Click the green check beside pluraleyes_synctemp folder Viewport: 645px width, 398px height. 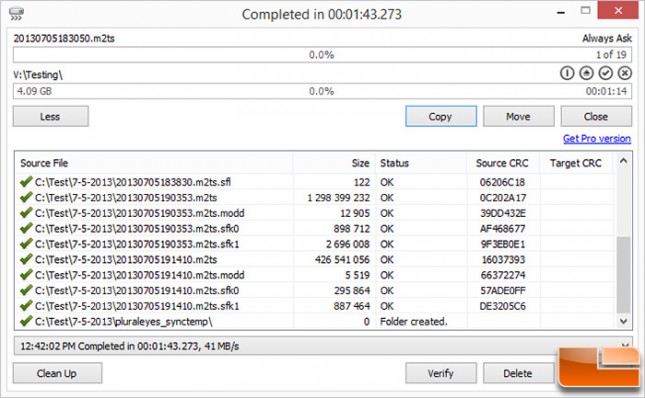[x=26, y=321]
